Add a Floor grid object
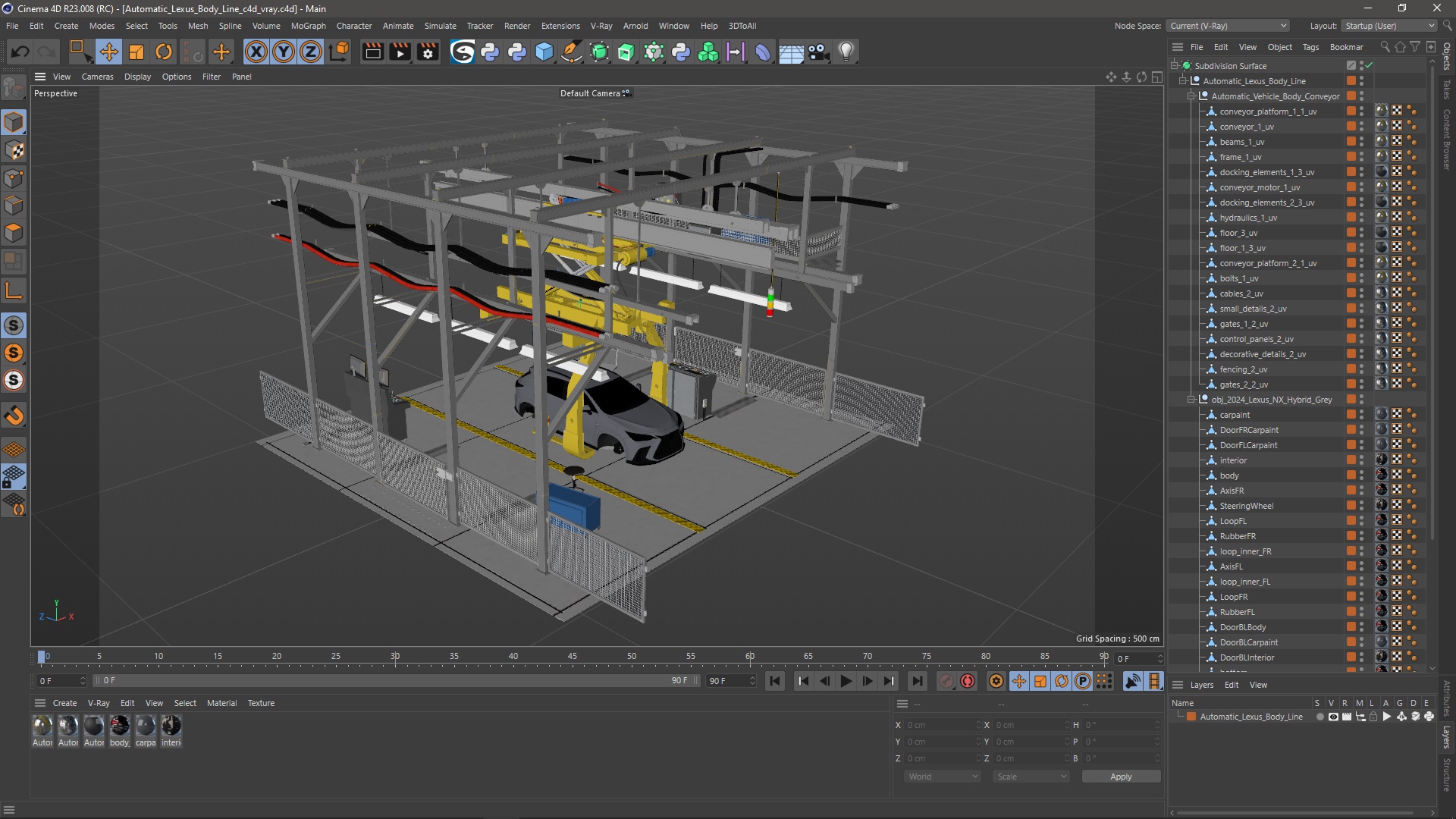This screenshot has width=1456, height=819. pyautogui.click(x=791, y=52)
